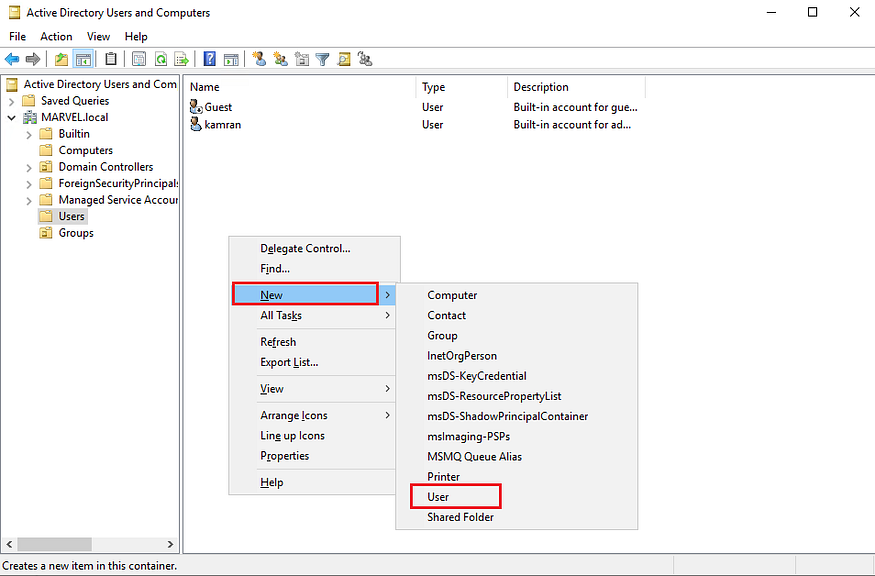
Task: Open Properties from the context menu
Action: pos(285,455)
